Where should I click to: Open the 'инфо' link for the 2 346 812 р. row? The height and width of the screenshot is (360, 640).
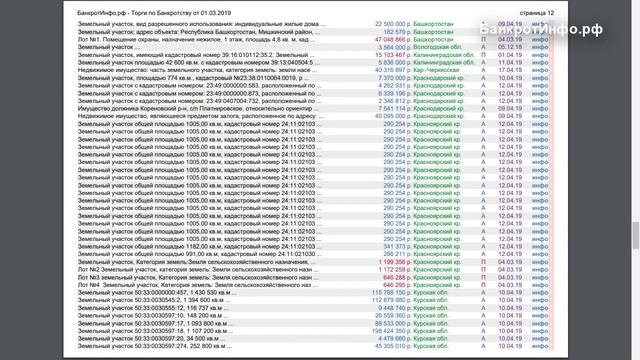tap(540, 101)
